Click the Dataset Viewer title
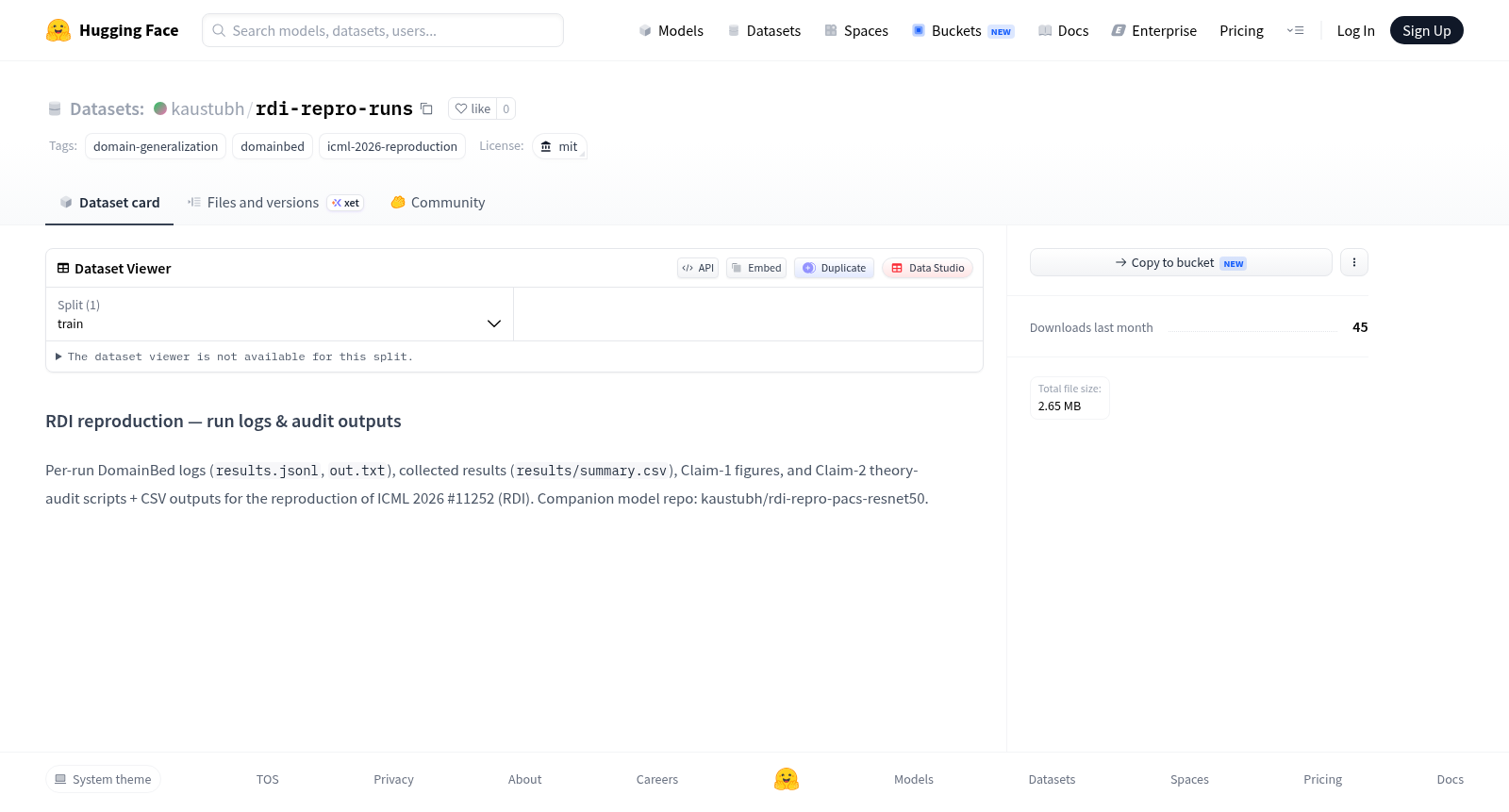The image size is (1509, 812). (123, 268)
